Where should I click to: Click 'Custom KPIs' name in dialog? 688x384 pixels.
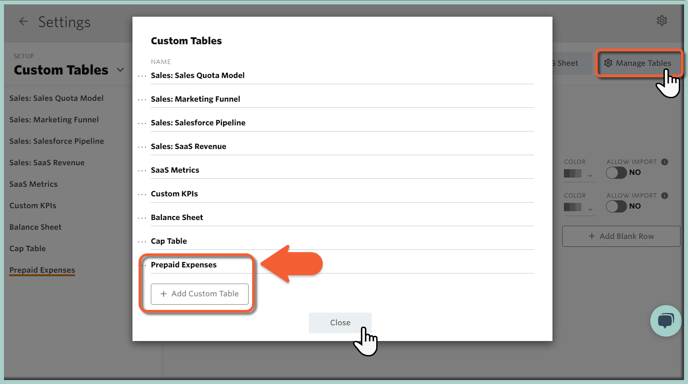pos(174,194)
